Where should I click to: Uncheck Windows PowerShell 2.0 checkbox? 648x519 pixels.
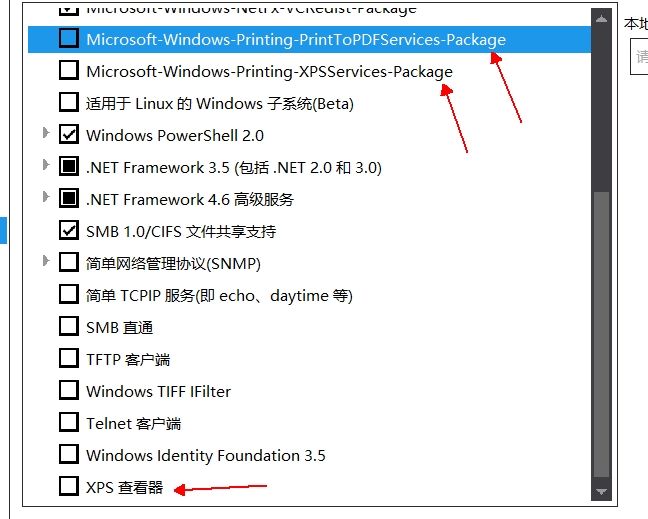coord(69,134)
